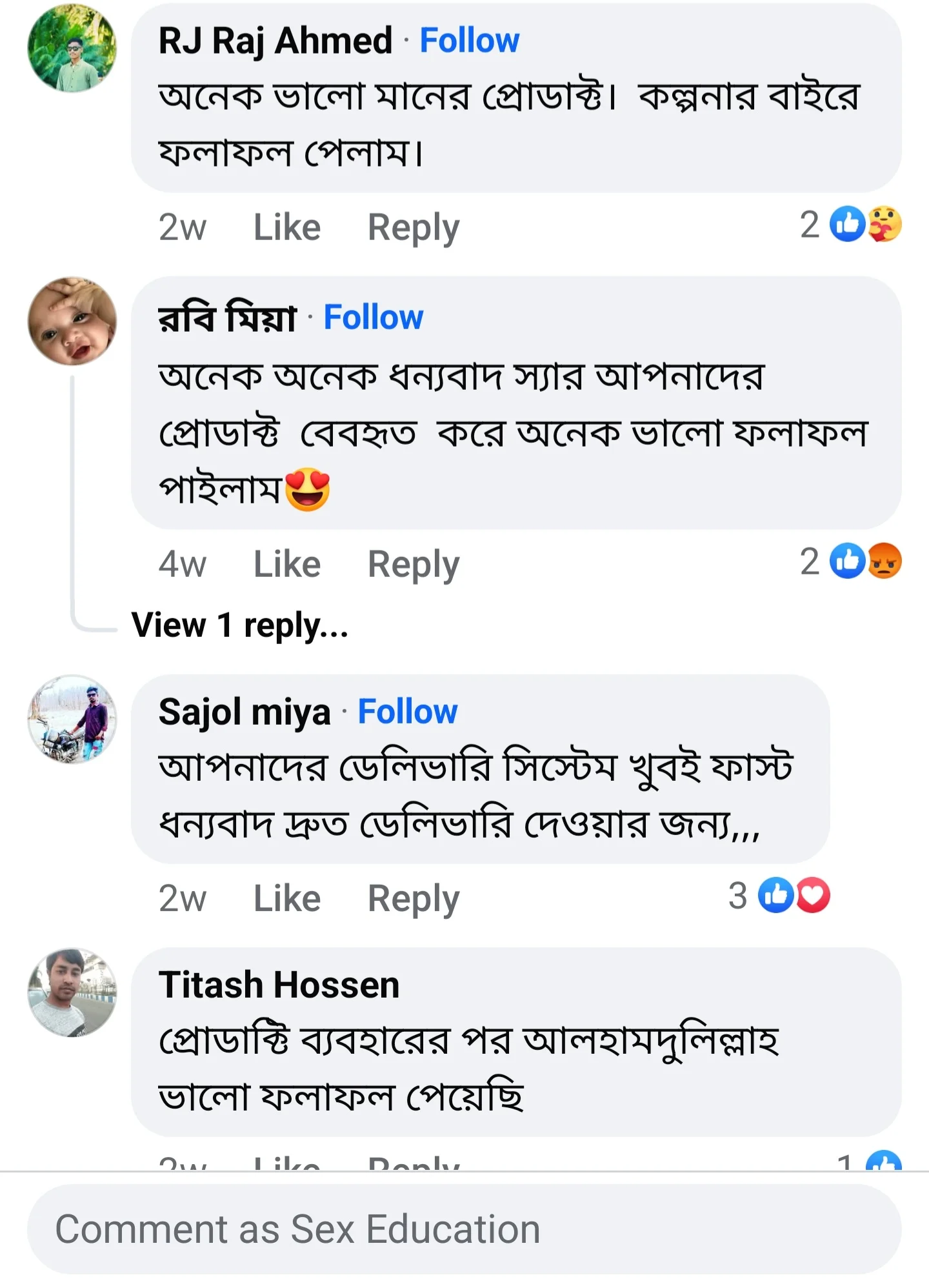This screenshot has height=1288, width=929.
Task: Open Titash Hossen's profile picture
Action: 72,992
